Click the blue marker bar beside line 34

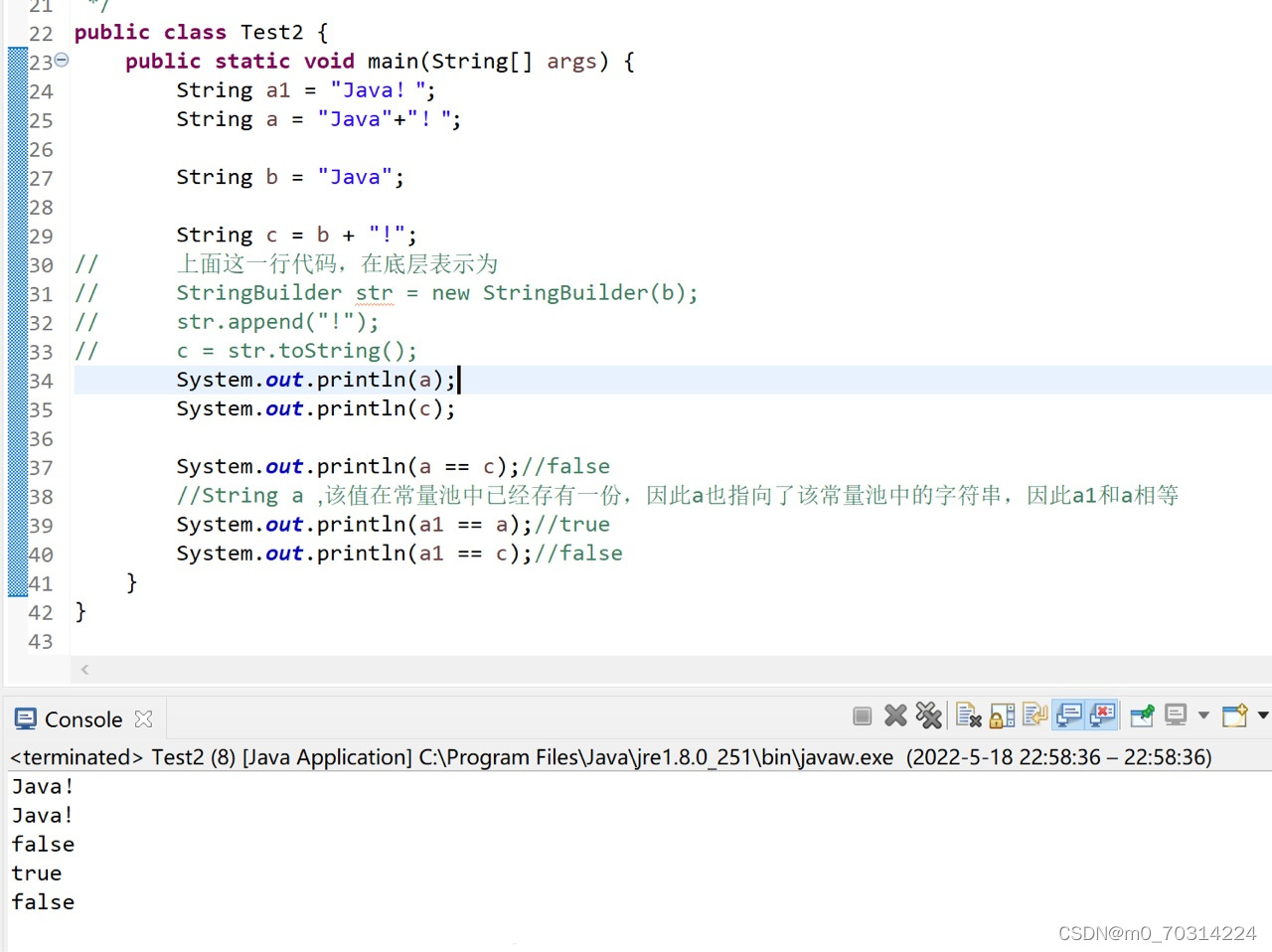tap(16, 381)
